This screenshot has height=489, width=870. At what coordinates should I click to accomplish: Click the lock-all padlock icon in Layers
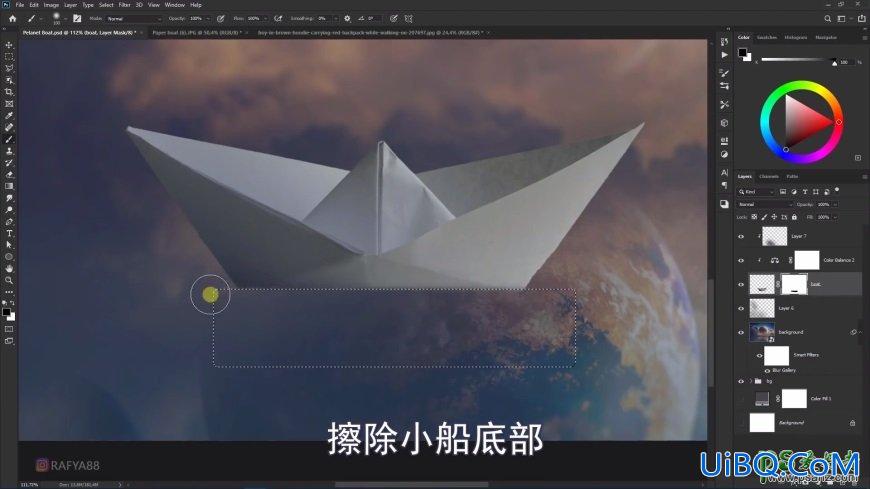(795, 217)
